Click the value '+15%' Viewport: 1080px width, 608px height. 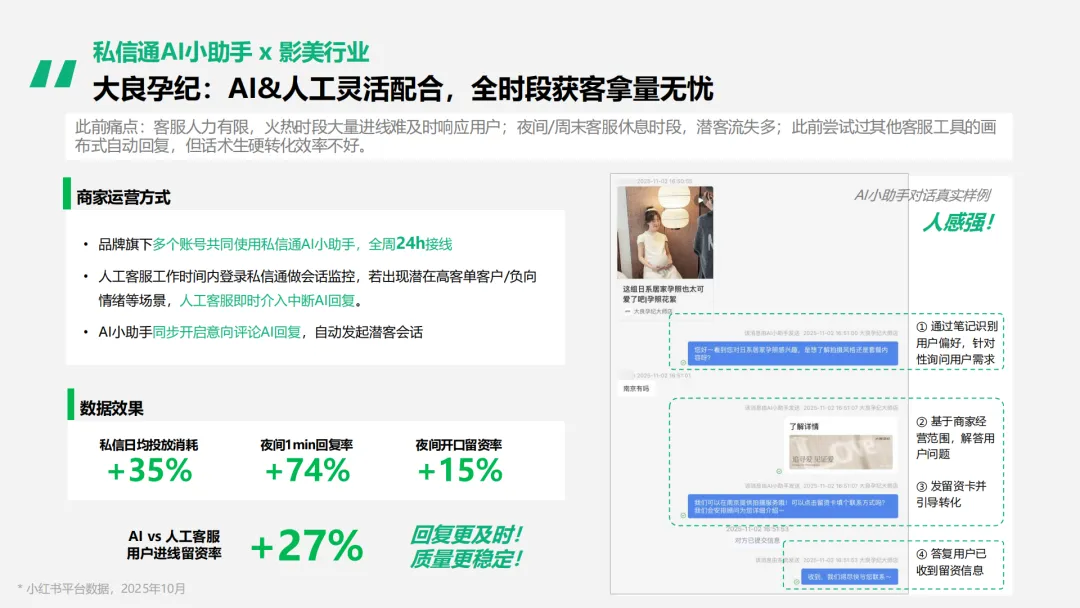point(460,471)
